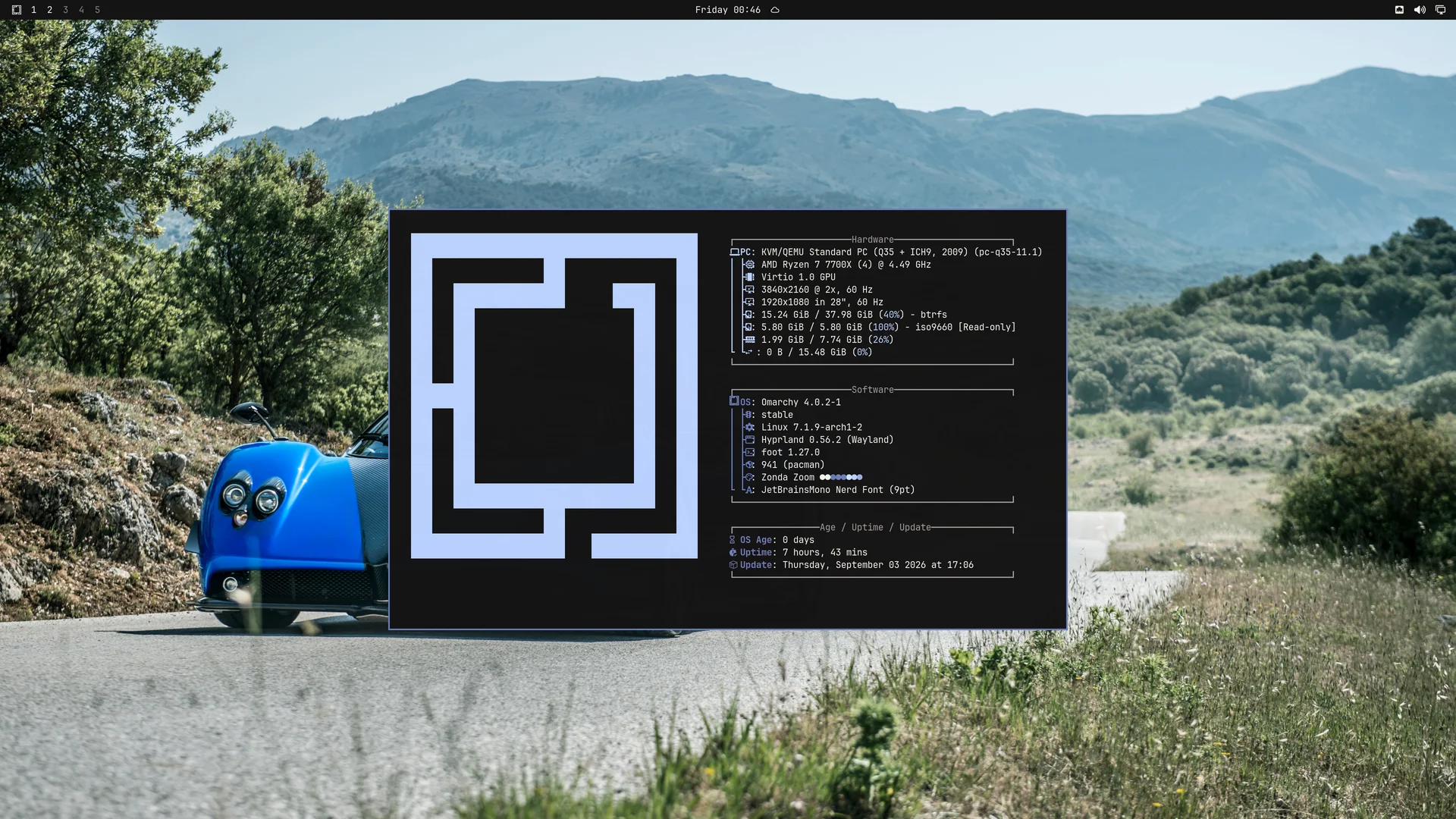This screenshot has width=1456, height=819.
Task: Click the Omarchy menu icon in top bar
Action: (17, 10)
